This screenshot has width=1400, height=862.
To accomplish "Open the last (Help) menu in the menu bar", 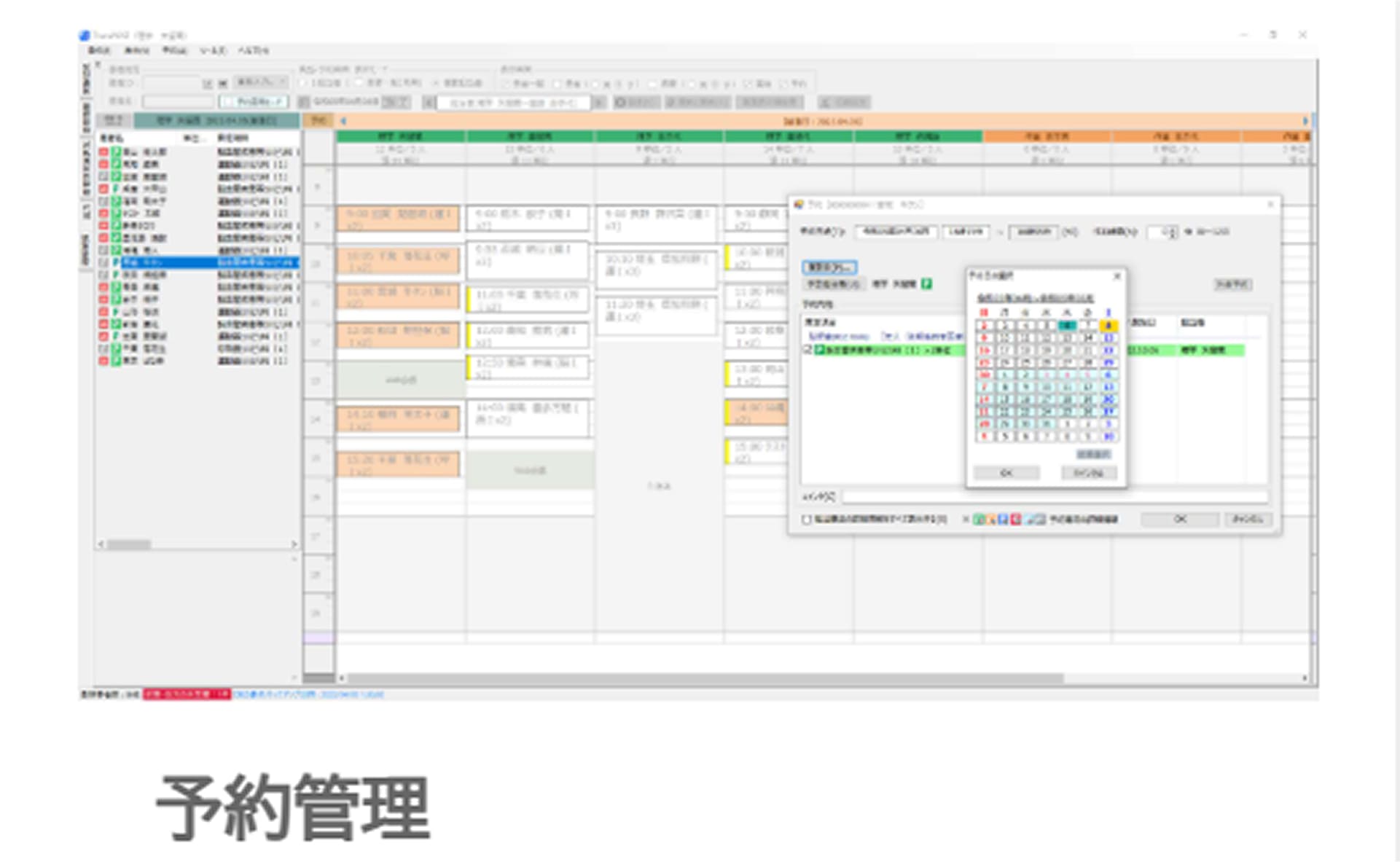I will (x=253, y=50).
